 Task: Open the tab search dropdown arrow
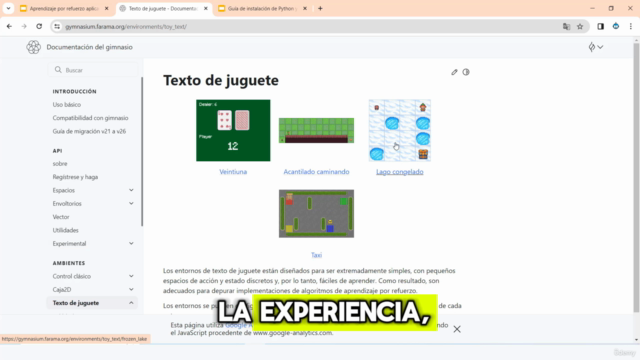coord(8,8)
